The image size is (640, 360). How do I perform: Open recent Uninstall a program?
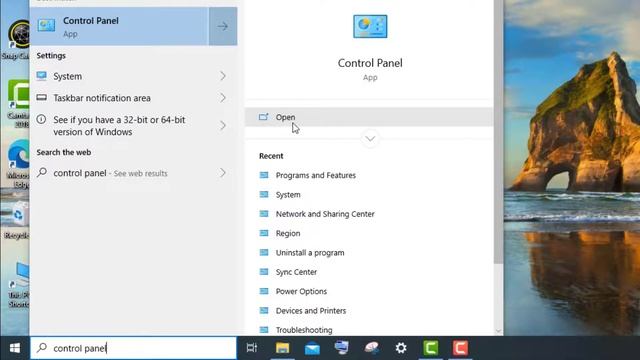click(x=310, y=253)
